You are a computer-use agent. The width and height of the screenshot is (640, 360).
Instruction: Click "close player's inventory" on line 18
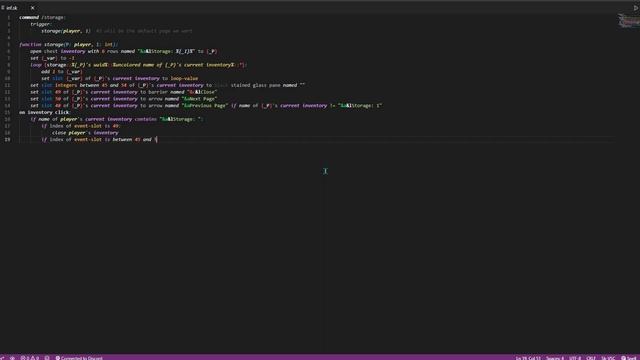pos(85,133)
